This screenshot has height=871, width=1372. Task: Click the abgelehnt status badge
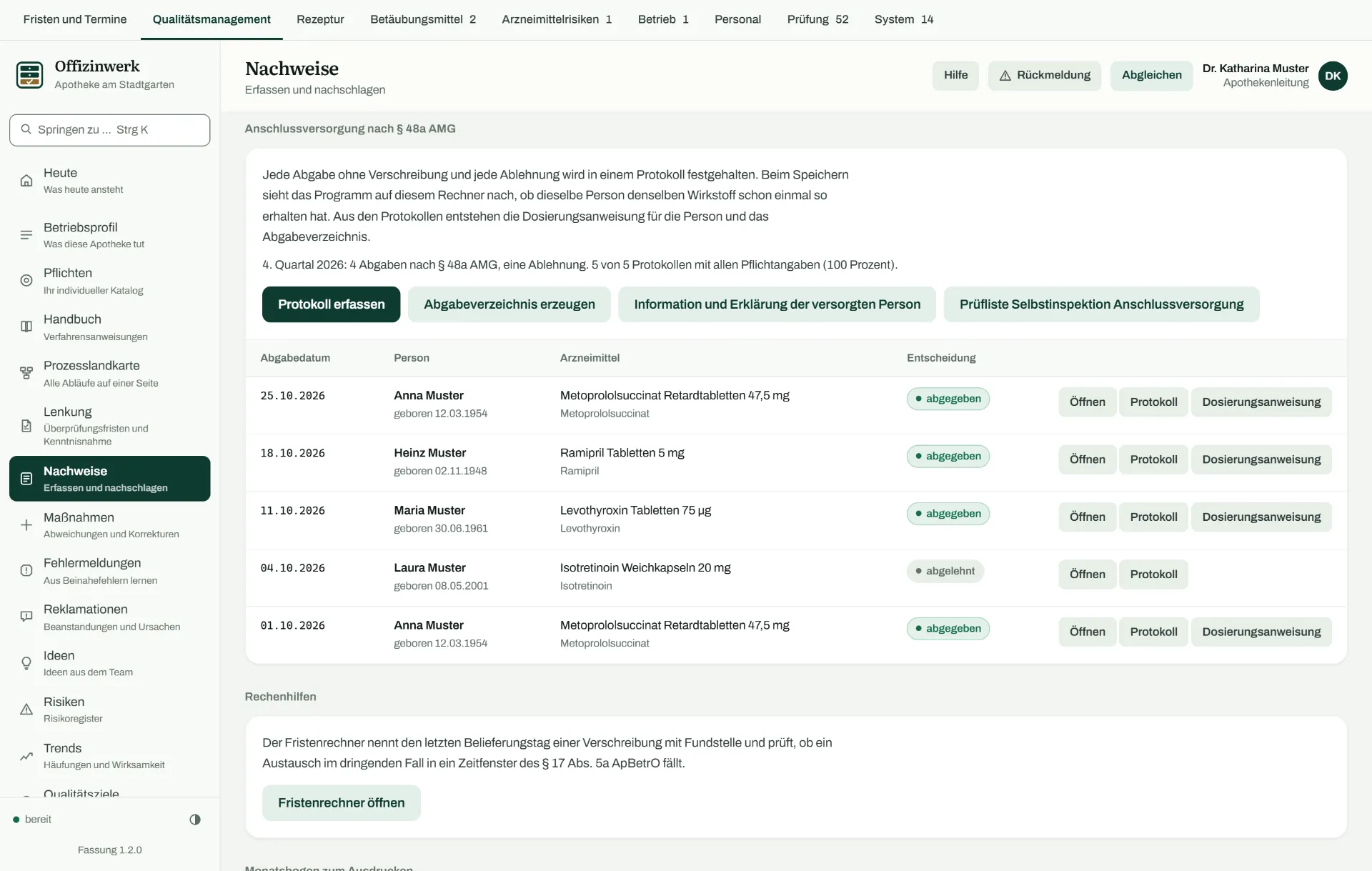click(945, 571)
